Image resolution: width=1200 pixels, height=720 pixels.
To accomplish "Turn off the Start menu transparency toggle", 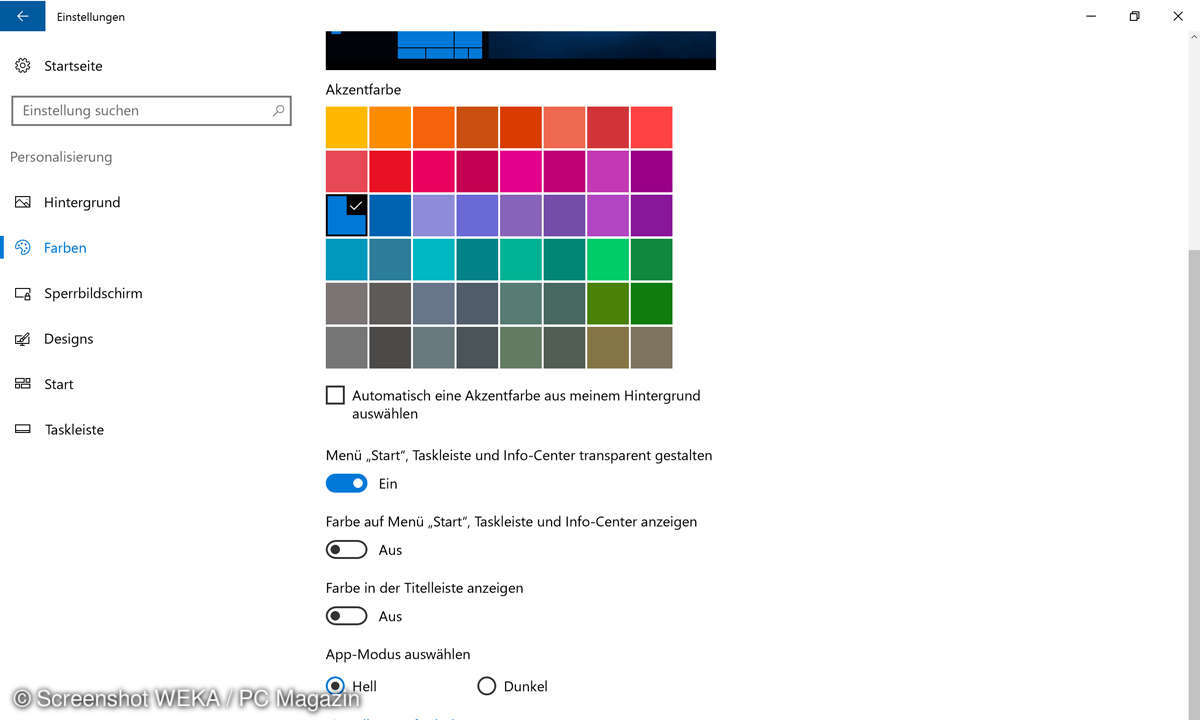I will point(346,483).
